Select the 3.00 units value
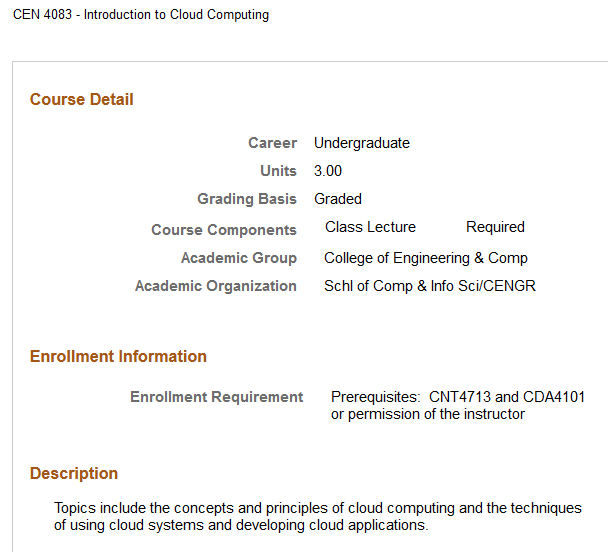This screenshot has height=552, width=608. click(x=328, y=171)
